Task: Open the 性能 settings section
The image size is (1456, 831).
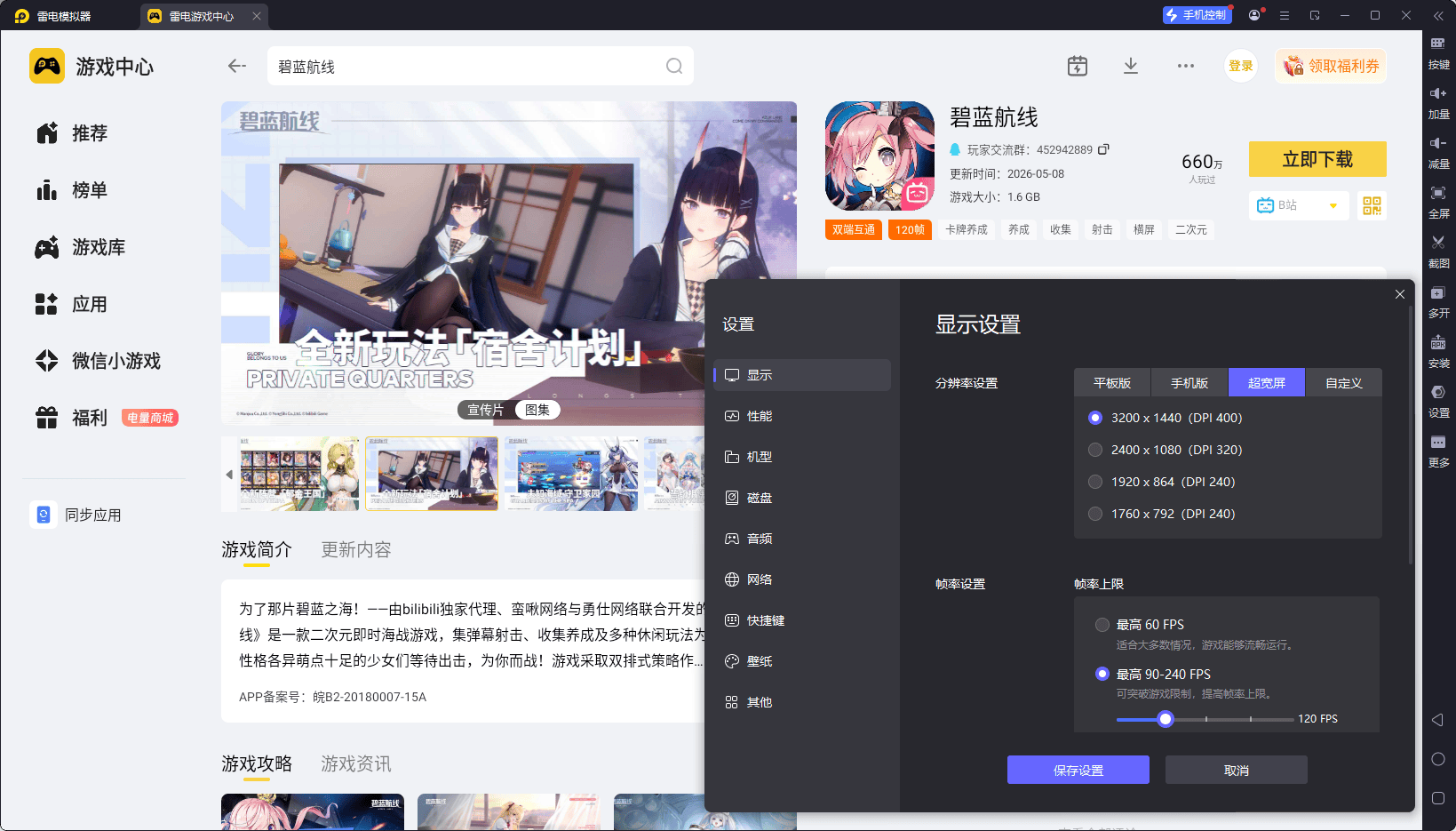Action: (x=802, y=416)
